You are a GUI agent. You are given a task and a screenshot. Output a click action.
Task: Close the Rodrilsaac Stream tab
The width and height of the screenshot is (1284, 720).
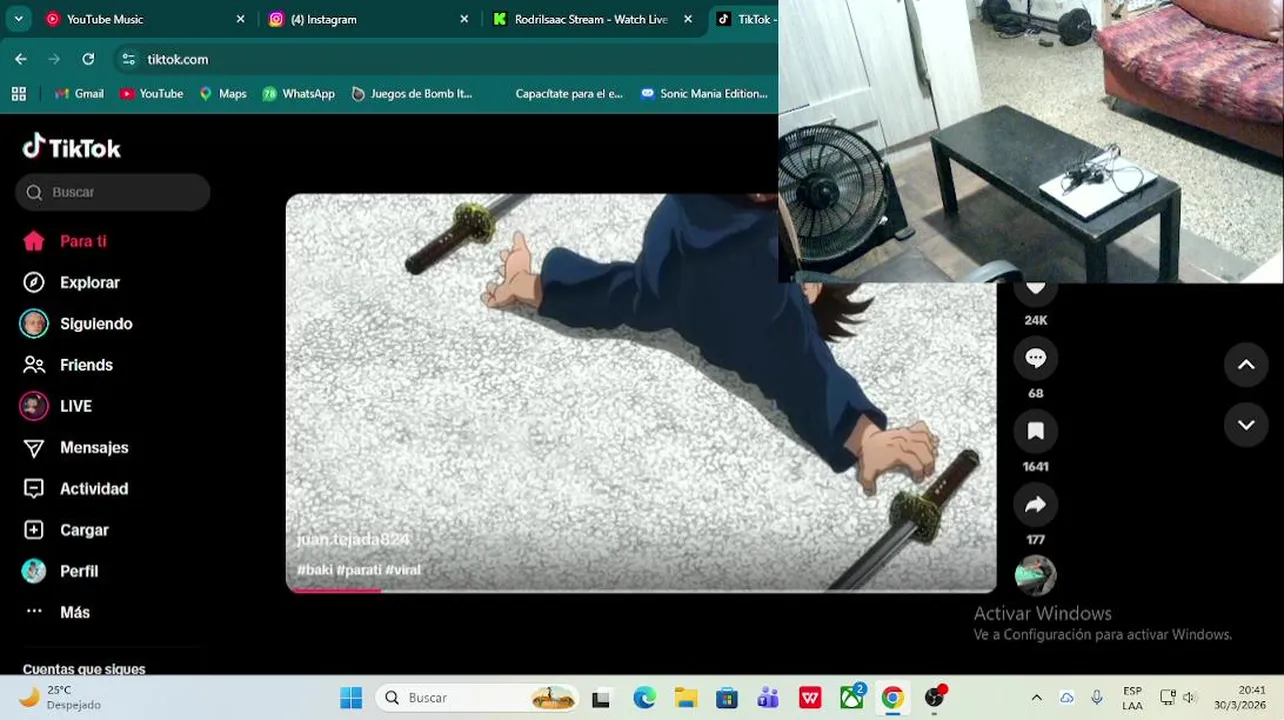[688, 19]
